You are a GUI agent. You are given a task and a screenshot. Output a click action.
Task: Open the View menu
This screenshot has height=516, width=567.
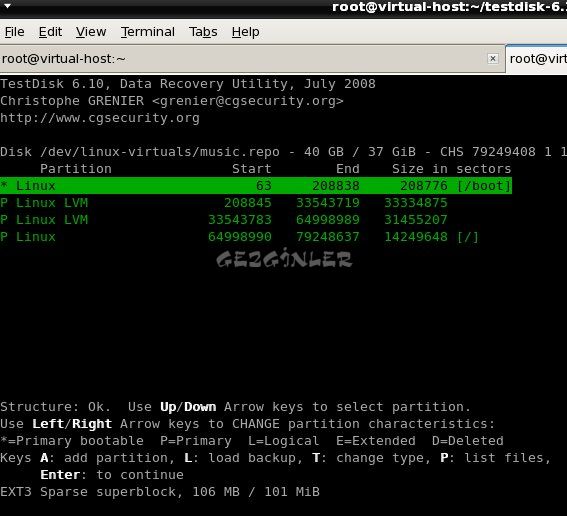[91, 32]
